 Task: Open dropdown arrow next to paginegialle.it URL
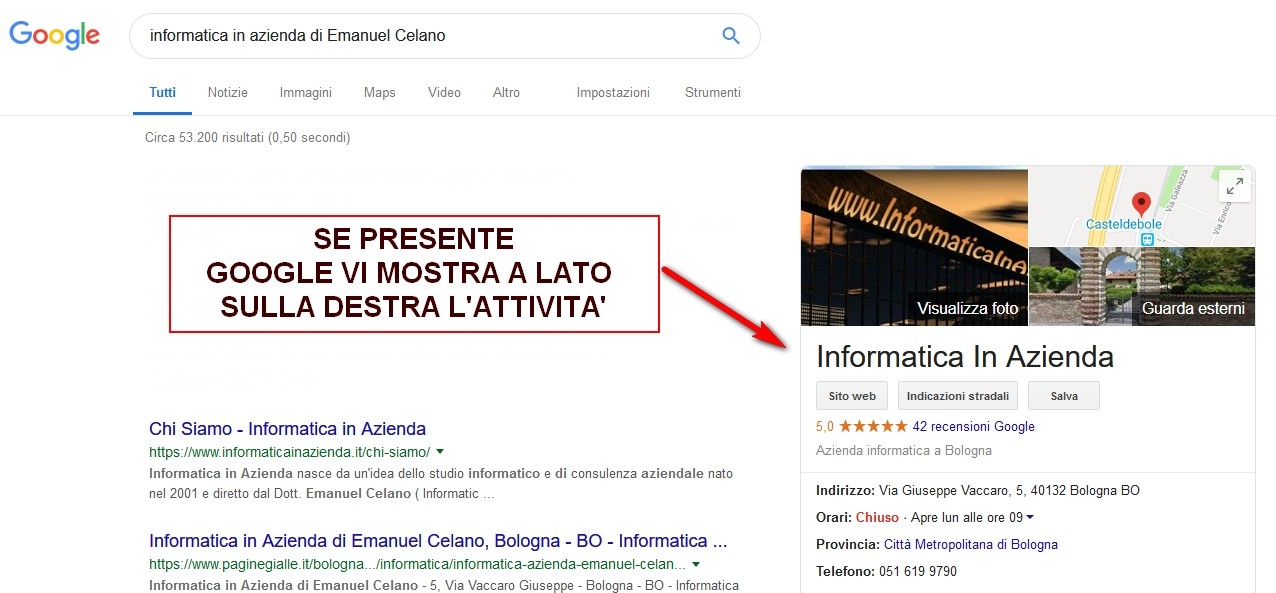(x=696, y=564)
